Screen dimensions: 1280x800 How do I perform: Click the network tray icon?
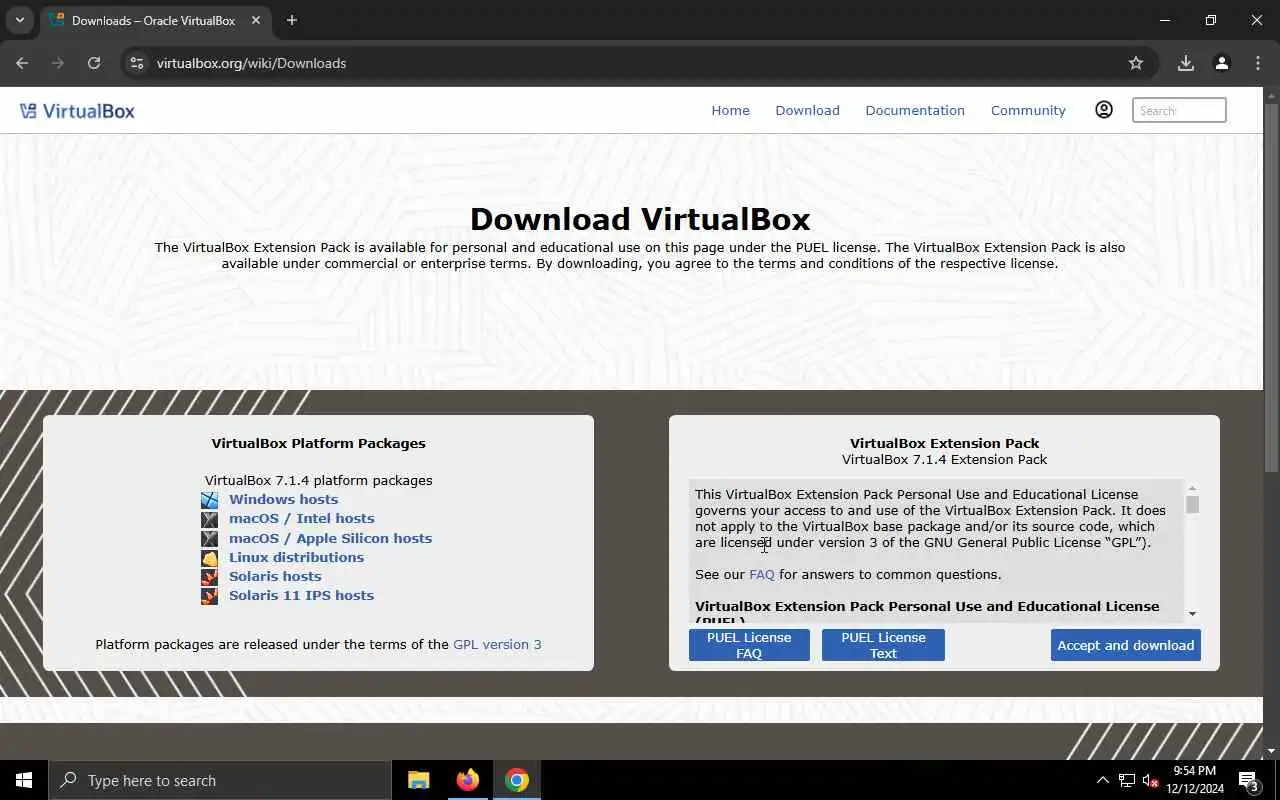[1127, 780]
